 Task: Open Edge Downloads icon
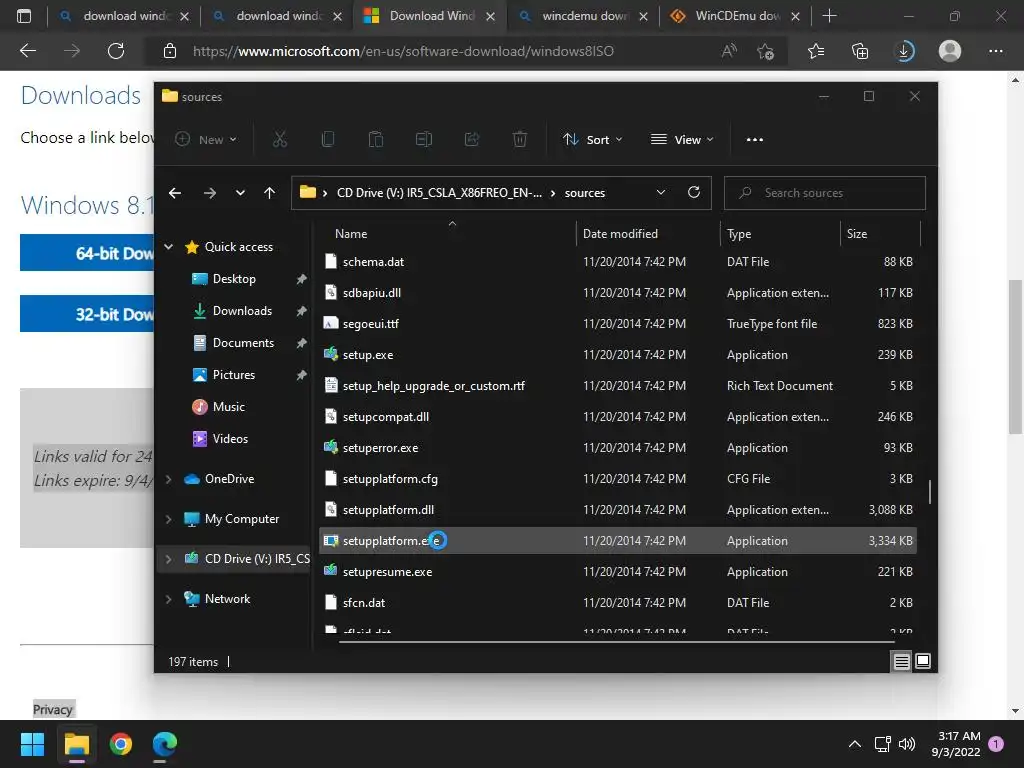[904, 51]
